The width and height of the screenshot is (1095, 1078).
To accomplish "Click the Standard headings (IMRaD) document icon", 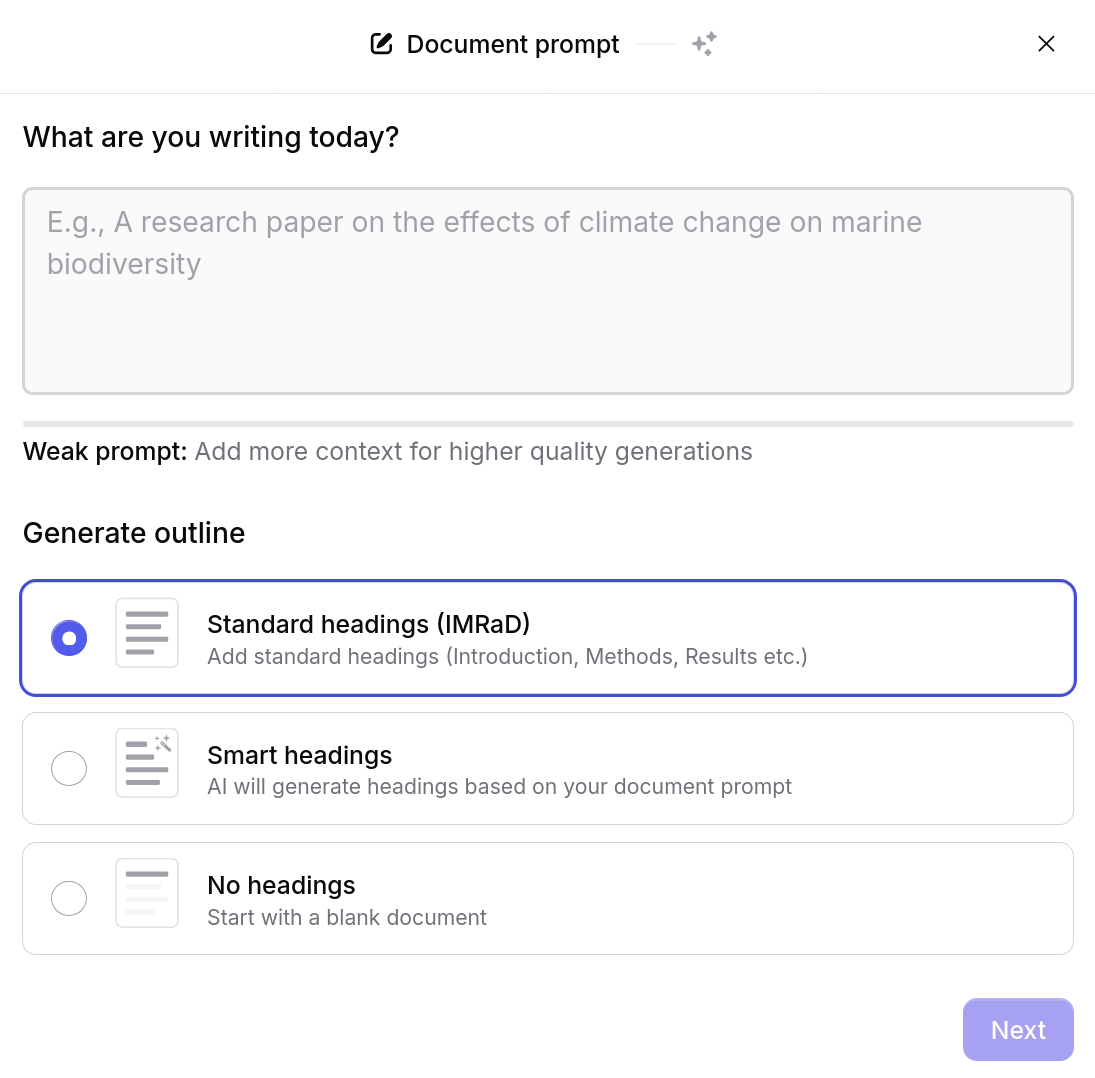I will point(146,632).
